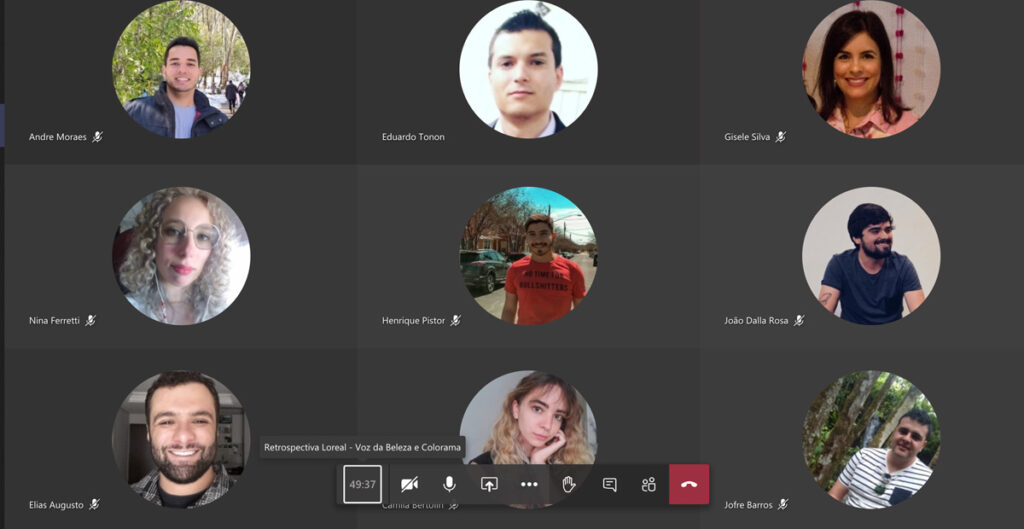Viewport: 1024px width, 529px height.
Task: Open the more actions ellipsis menu
Action: (529, 485)
